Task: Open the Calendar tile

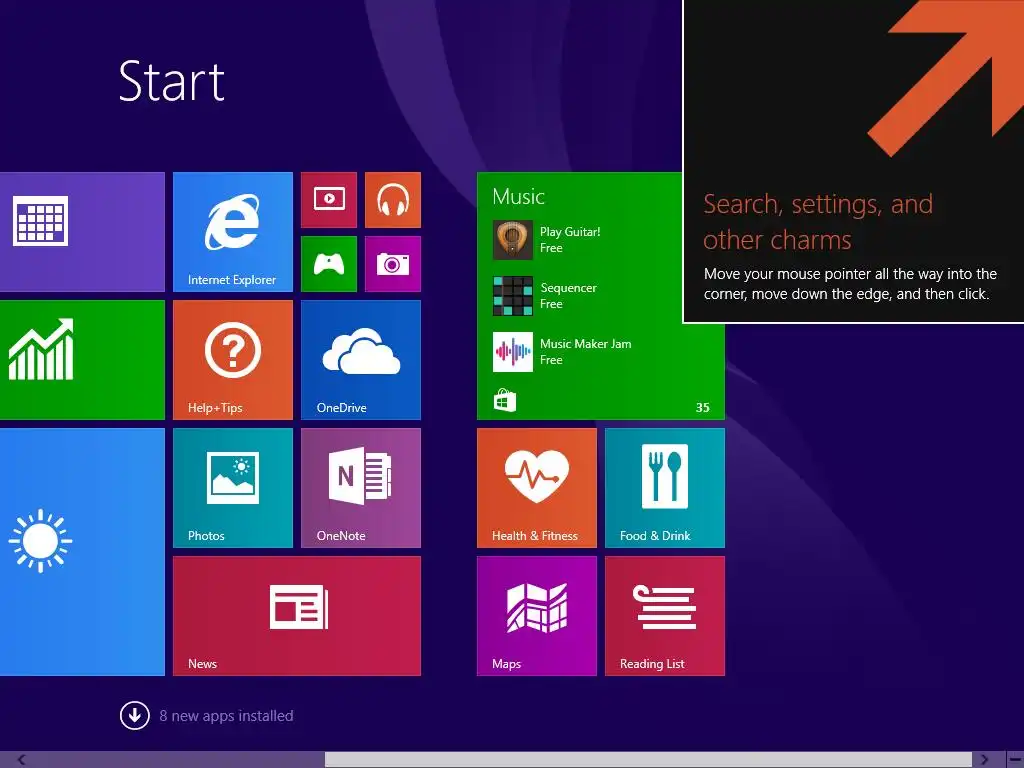Action: coord(82,232)
